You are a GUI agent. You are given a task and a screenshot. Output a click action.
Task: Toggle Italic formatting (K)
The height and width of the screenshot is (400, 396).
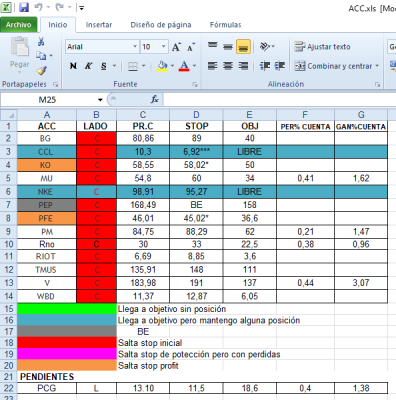[88, 66]
